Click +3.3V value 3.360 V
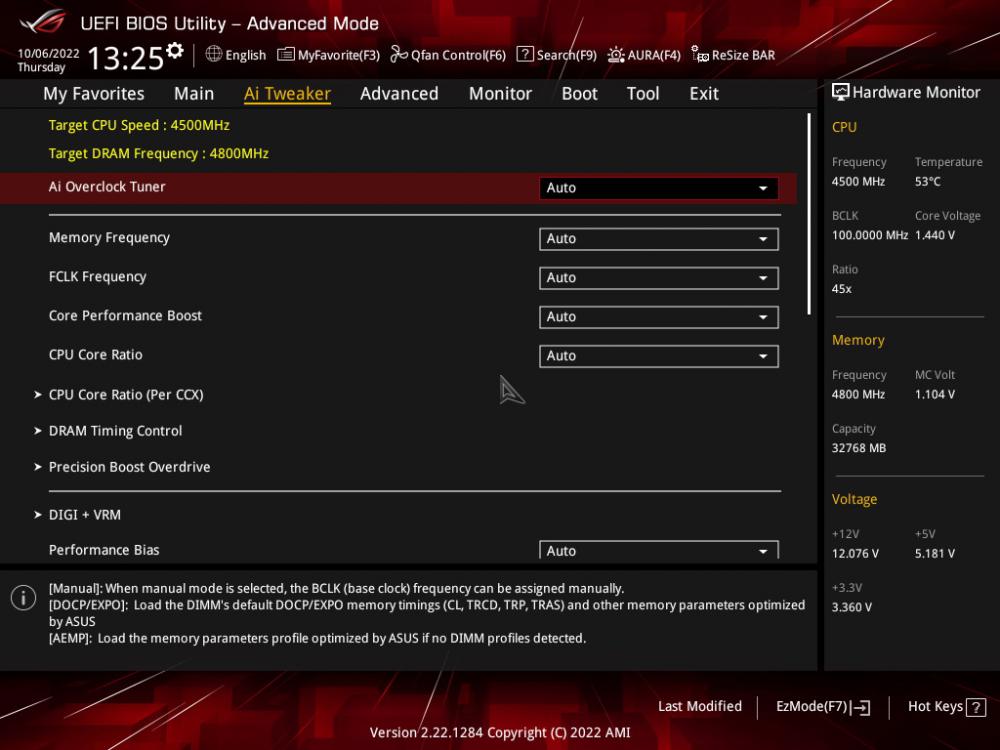 click(851, 607)
